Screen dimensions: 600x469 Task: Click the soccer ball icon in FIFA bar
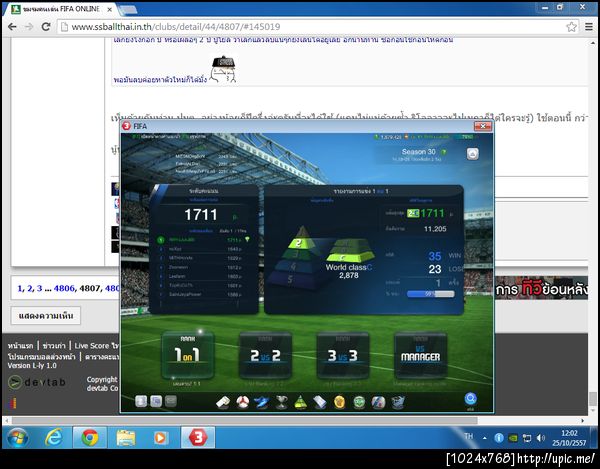click(243, 402)
